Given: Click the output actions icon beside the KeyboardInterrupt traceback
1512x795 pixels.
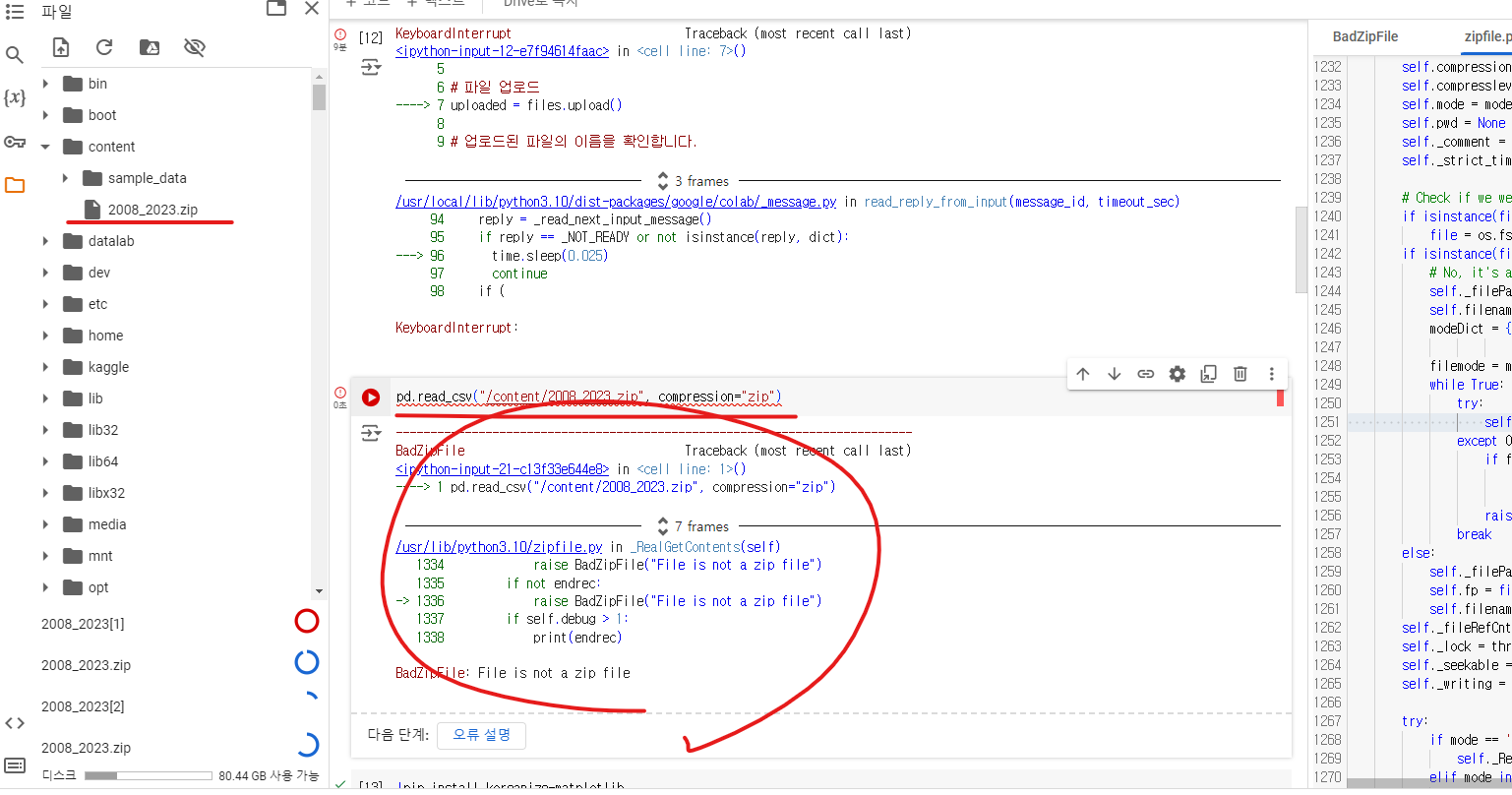Looking at the screenshot, I should click(370, 67).
